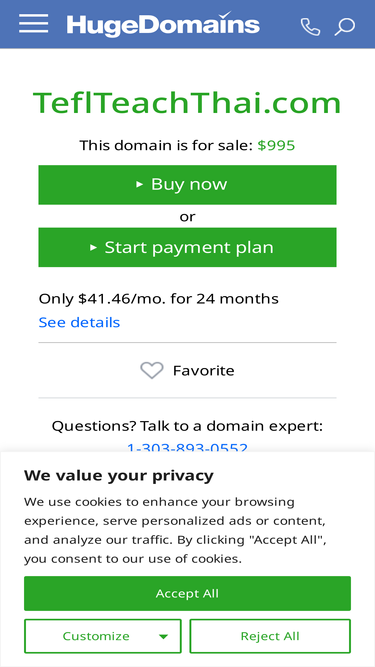Click the arrow beside Start payment plan

(x=94, y=248)
